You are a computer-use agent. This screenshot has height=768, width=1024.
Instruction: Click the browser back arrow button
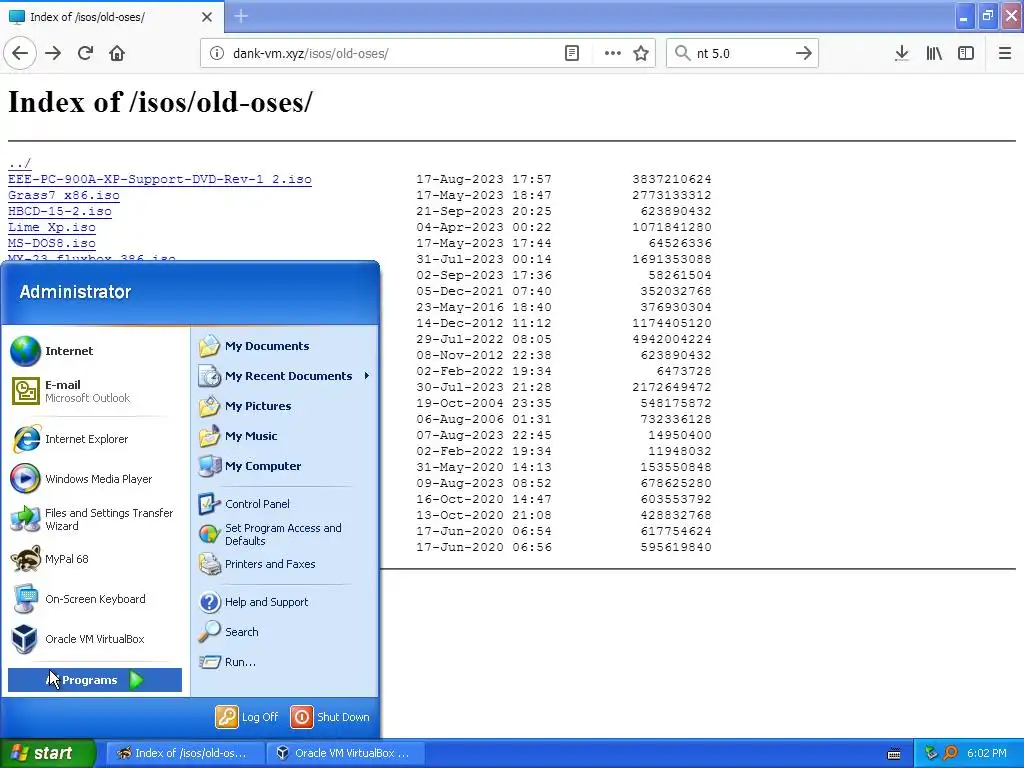click(20, 53)
